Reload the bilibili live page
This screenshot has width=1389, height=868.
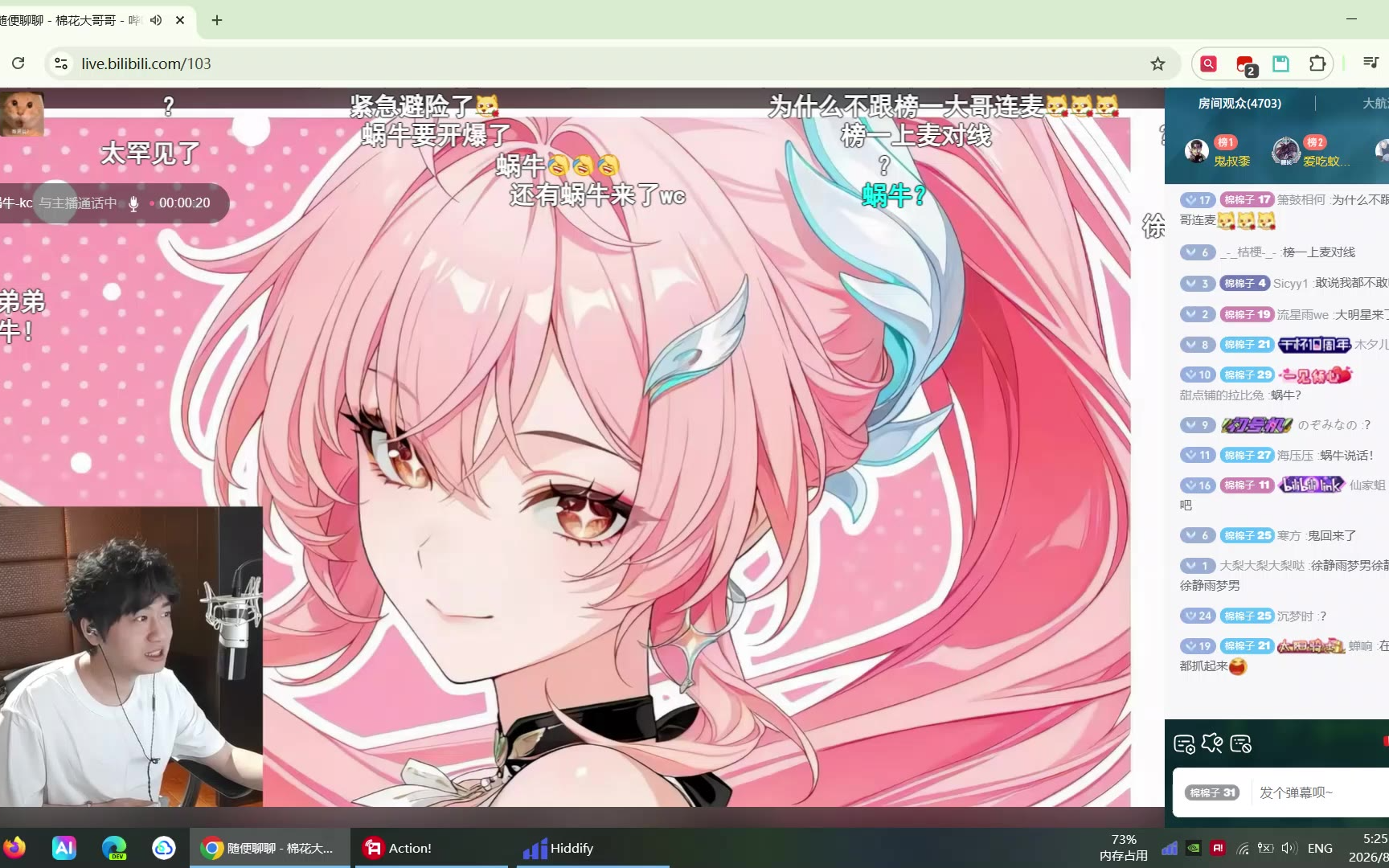[18, 63]
